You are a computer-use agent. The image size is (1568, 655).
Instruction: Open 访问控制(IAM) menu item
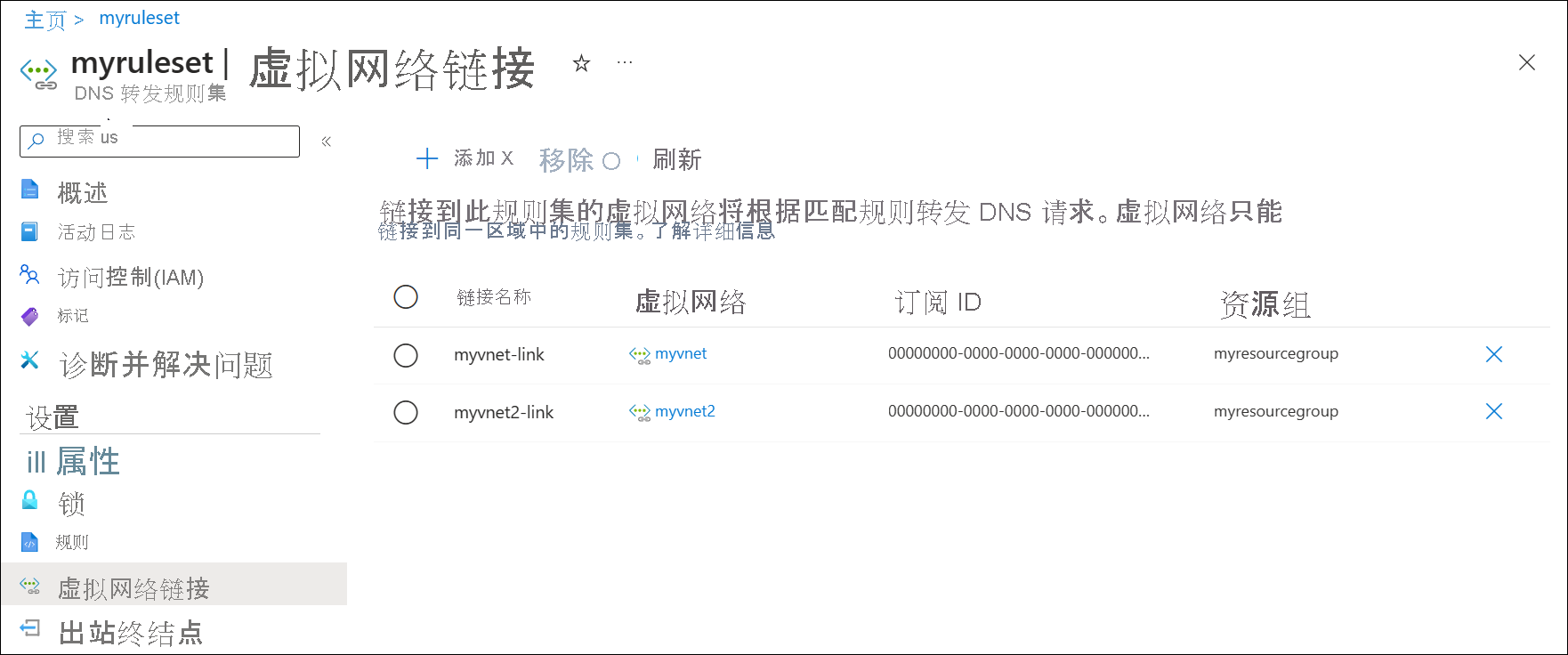tap(131, 278)
